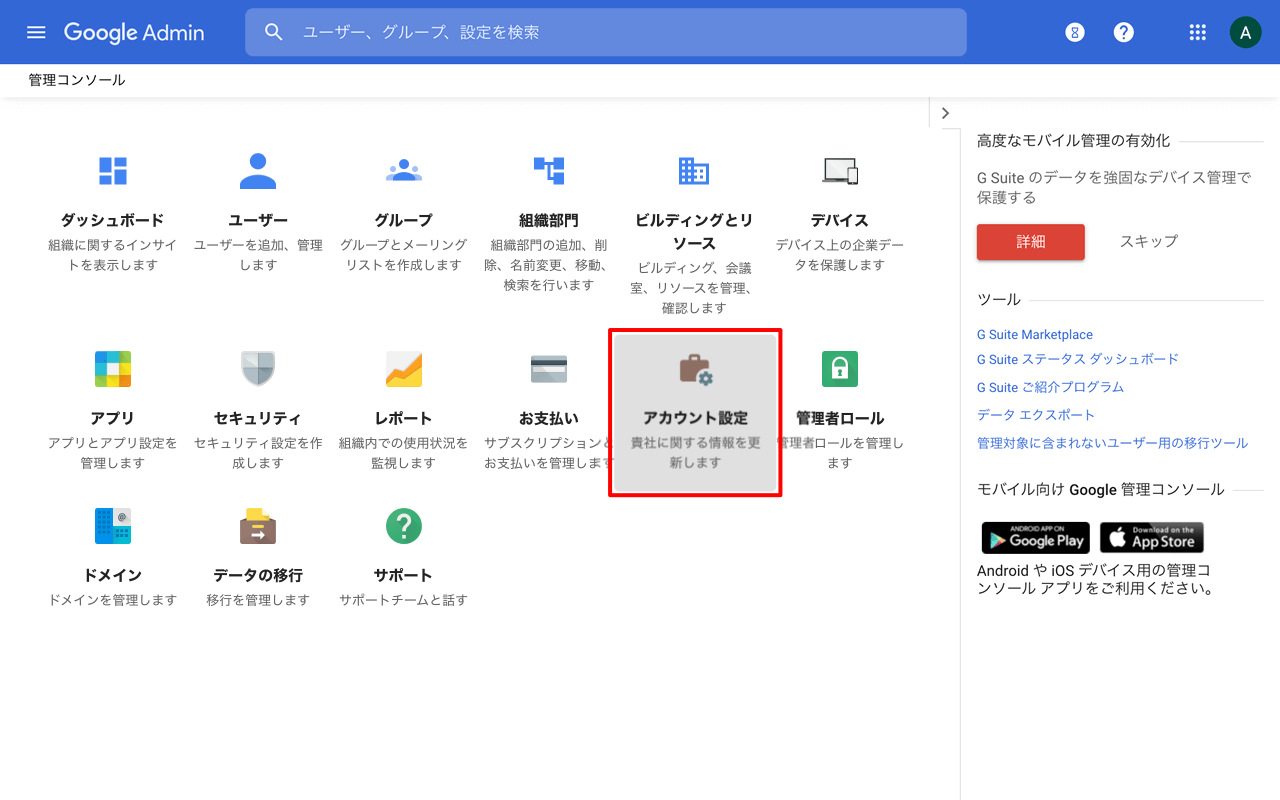The width and height of the screenshot is (1280, 800).
Task: Open the デバイス devices icon
Action: [x=840, y=171]
